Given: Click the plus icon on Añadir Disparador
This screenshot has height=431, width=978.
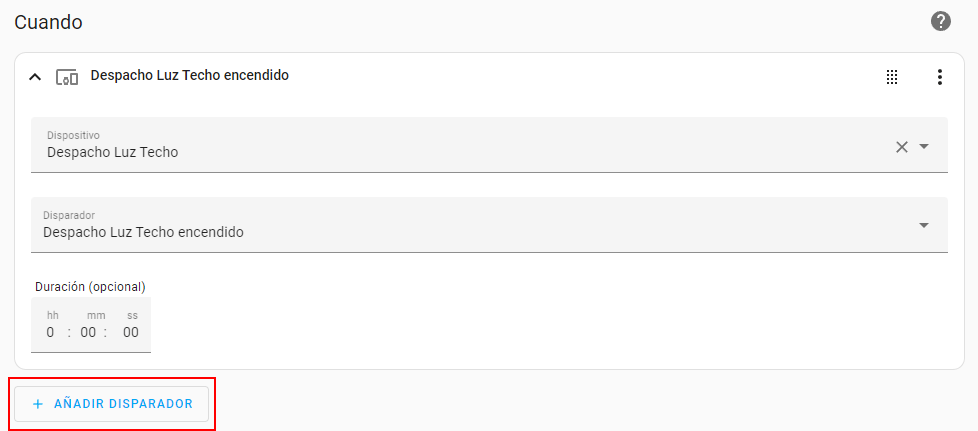Looking at the screenshot, I should tap(38, 404).
